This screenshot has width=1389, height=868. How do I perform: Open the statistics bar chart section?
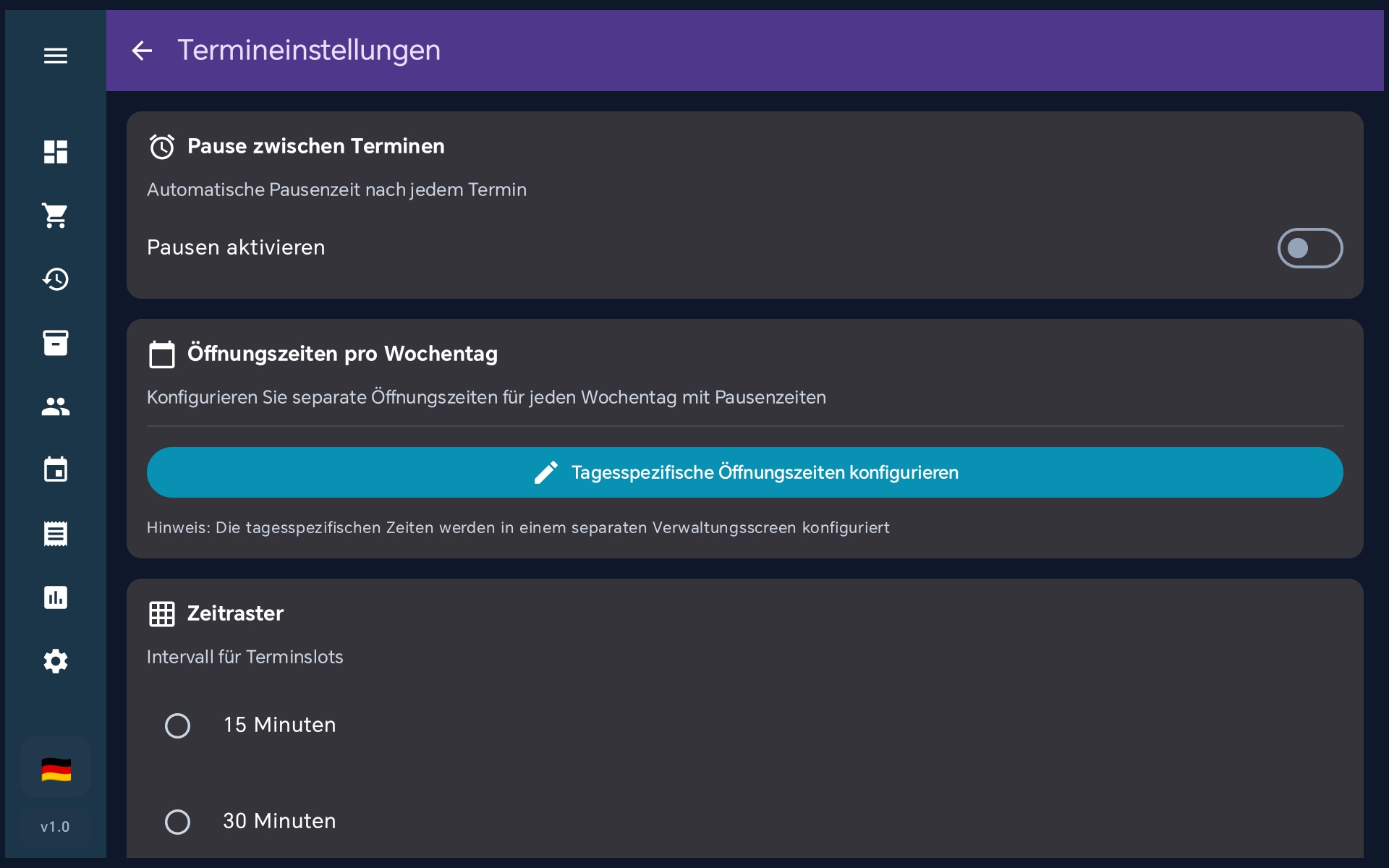point(55,597)
